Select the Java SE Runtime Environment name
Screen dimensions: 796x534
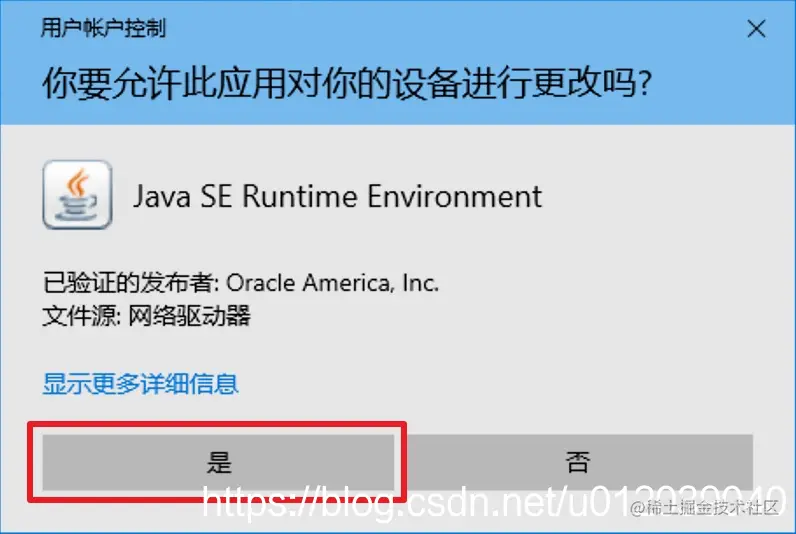pos(338,196)
